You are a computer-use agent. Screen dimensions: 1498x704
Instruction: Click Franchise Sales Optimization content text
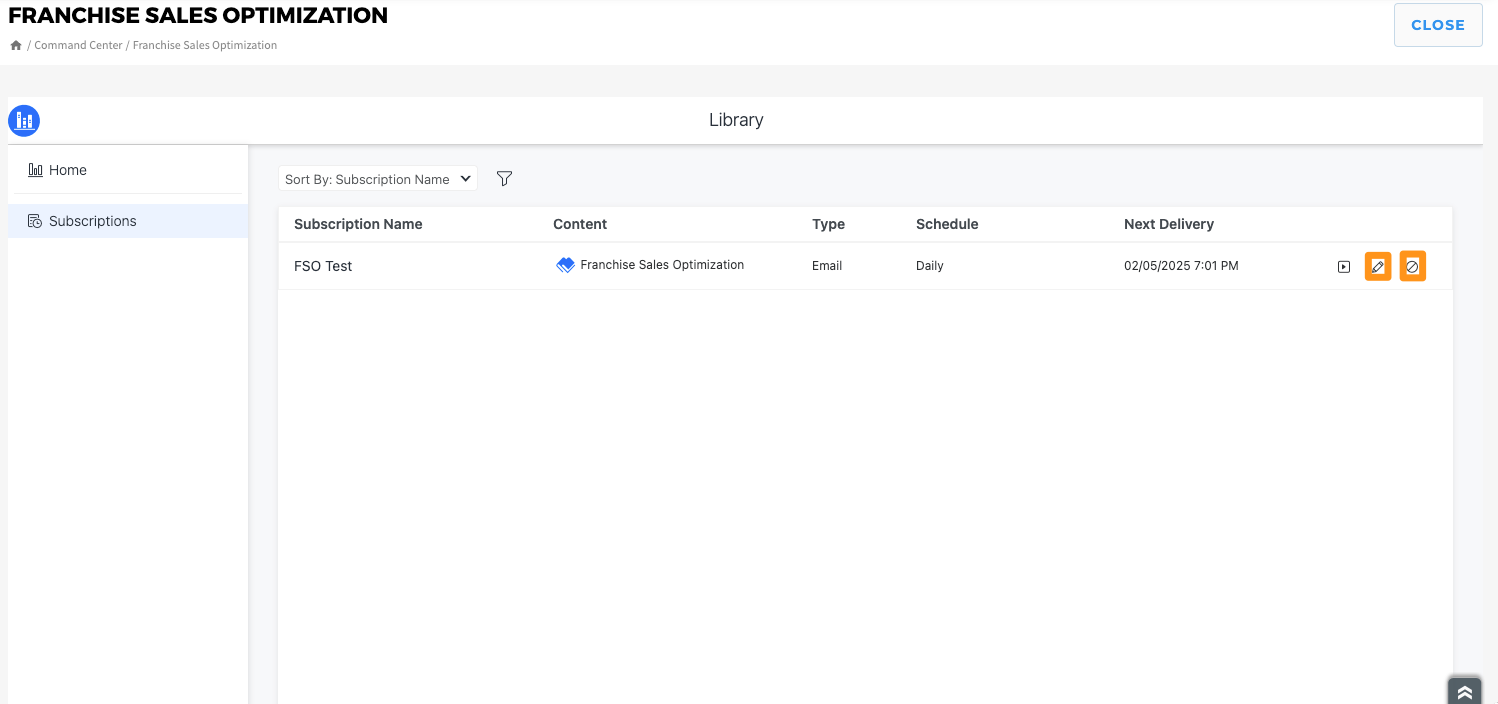(662, 265)
